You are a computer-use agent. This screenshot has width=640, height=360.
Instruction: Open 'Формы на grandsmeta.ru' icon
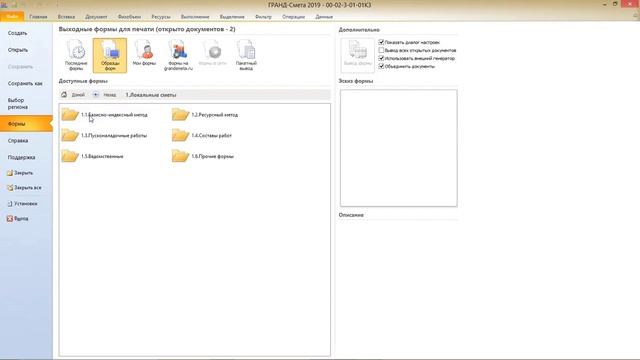pos(178,55)
